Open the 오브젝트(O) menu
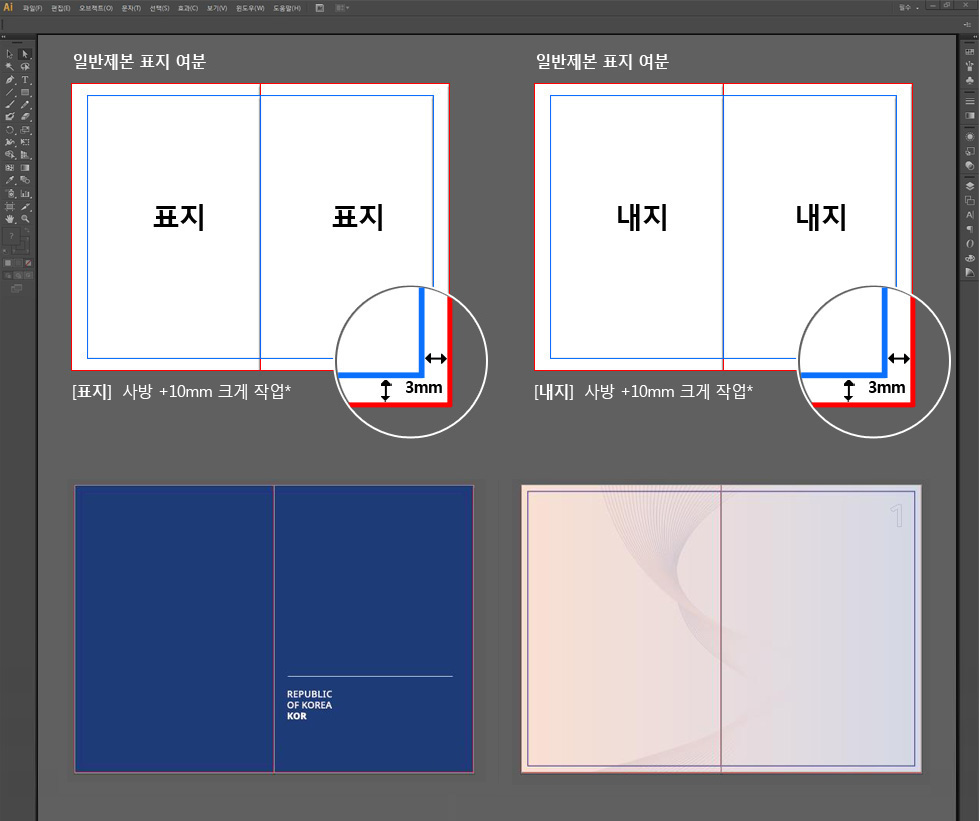The height and width of the screenshot is (821, 980). click(96, 8)
